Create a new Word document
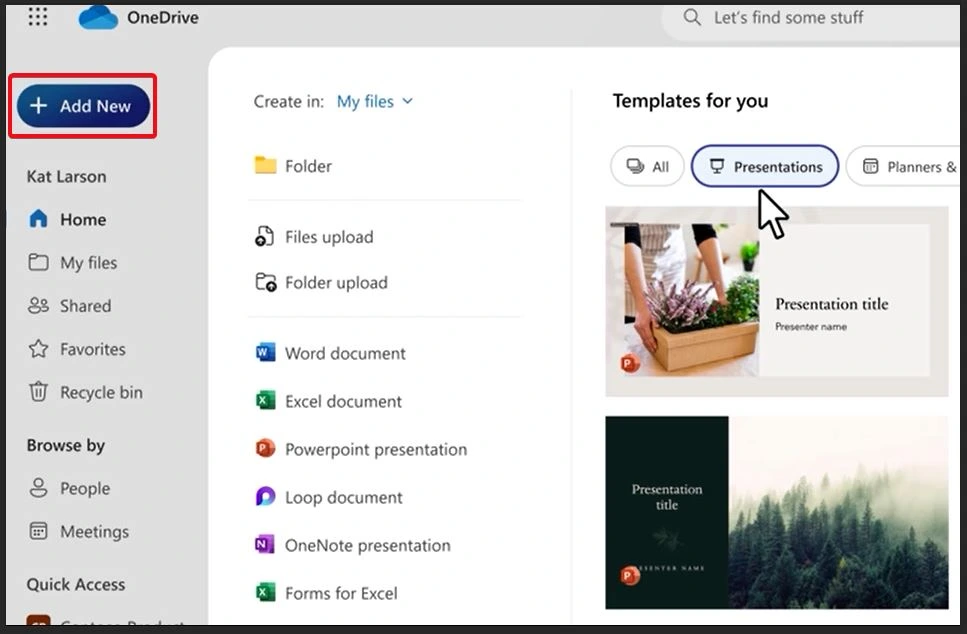The image size is (967, 634). (x=331, y=353)
